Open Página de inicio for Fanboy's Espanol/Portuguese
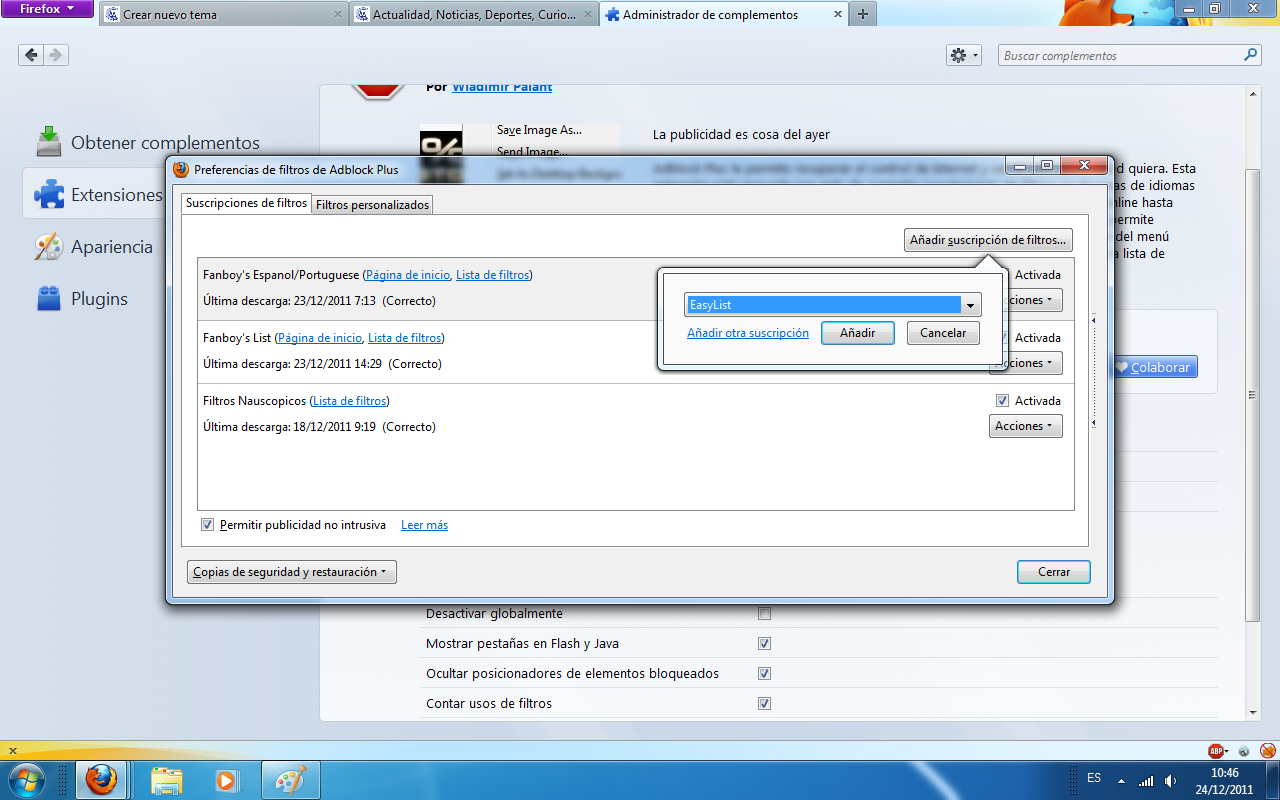The height and width of the screenshot is (800, 1280). tap(407, 275)
